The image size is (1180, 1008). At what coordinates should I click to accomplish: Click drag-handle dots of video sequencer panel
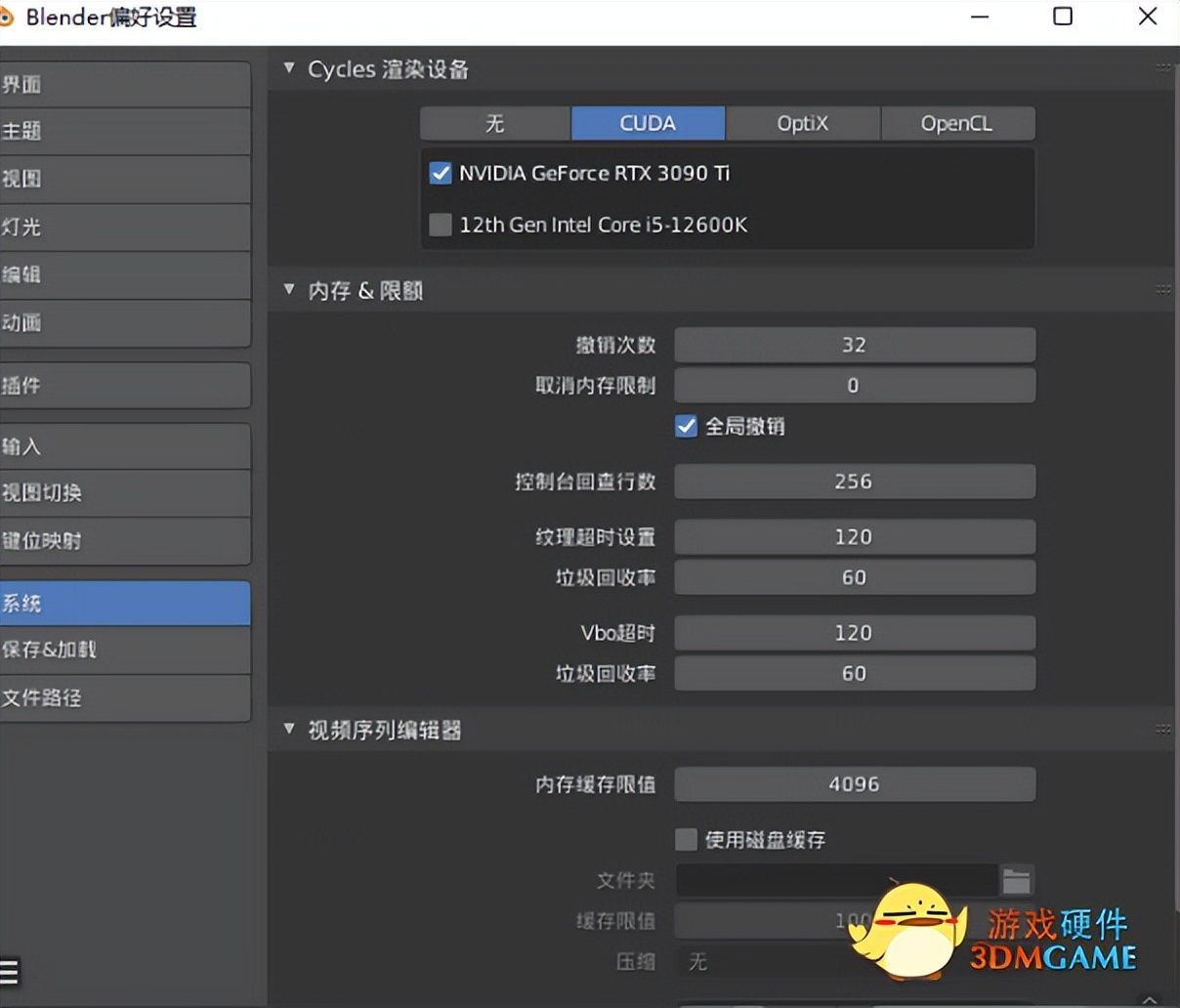click(x=1162, y=729)
